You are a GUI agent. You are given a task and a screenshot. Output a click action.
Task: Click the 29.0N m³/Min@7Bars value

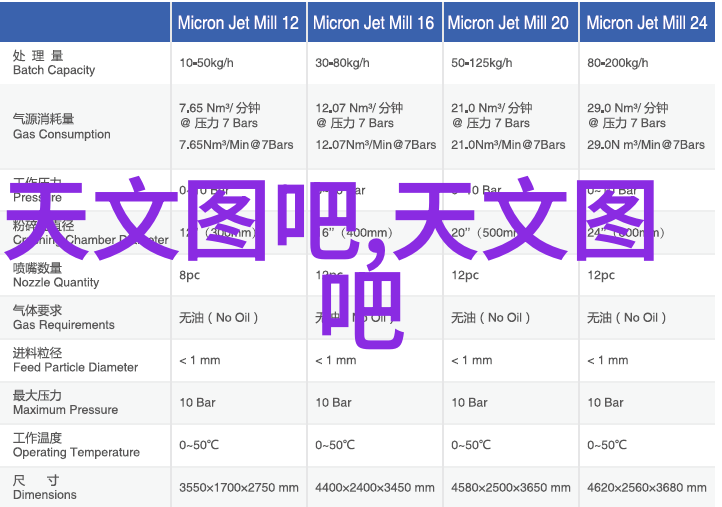(x=646, y=145)
